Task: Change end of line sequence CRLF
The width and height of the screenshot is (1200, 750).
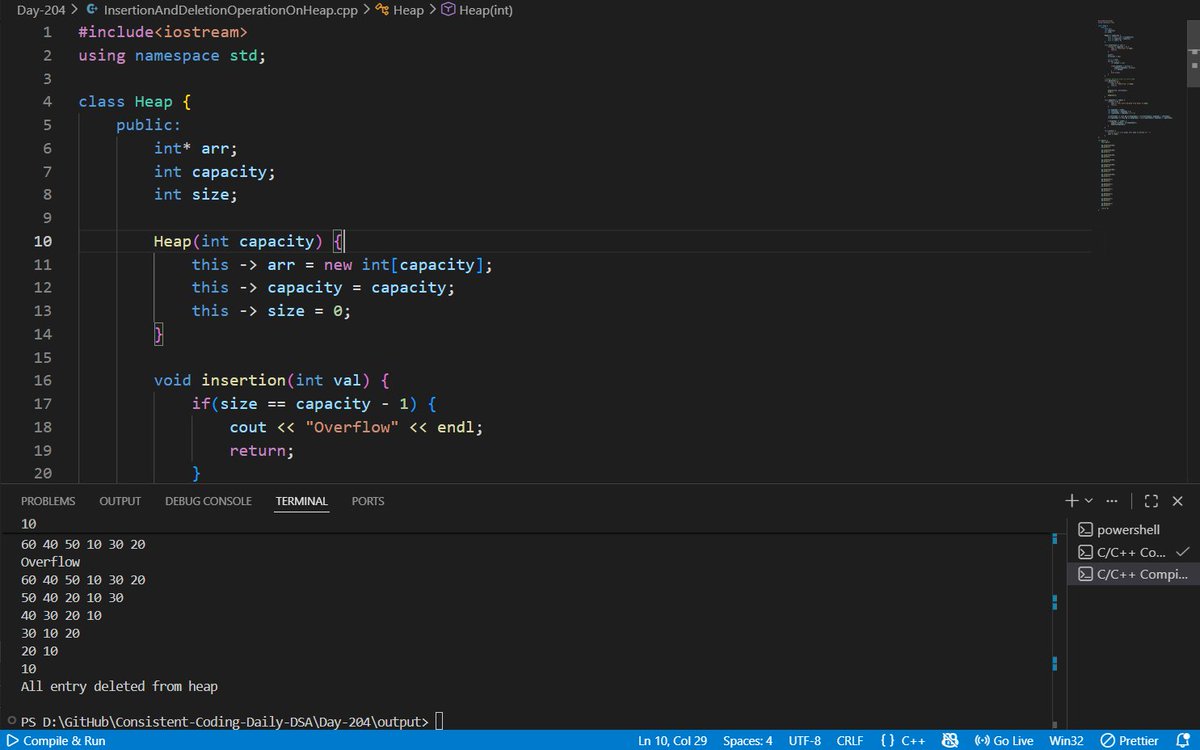Action: coord(850,741)
